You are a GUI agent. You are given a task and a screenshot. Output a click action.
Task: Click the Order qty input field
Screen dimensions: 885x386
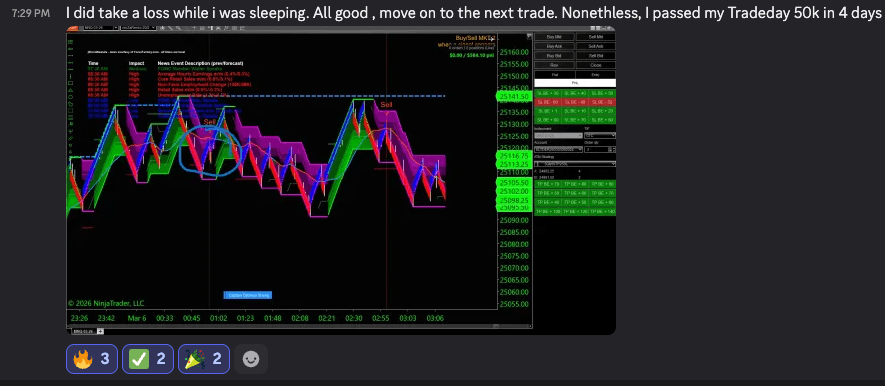(x=600, y=150)
